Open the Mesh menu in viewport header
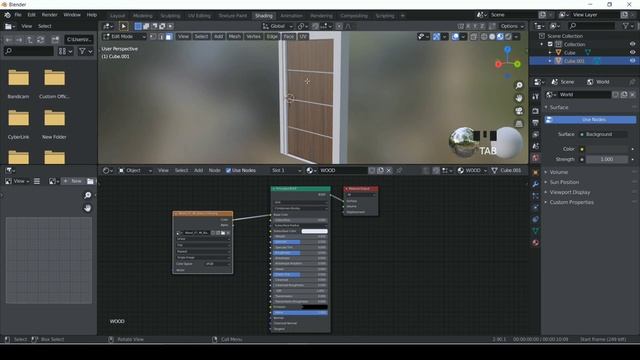 235,36
